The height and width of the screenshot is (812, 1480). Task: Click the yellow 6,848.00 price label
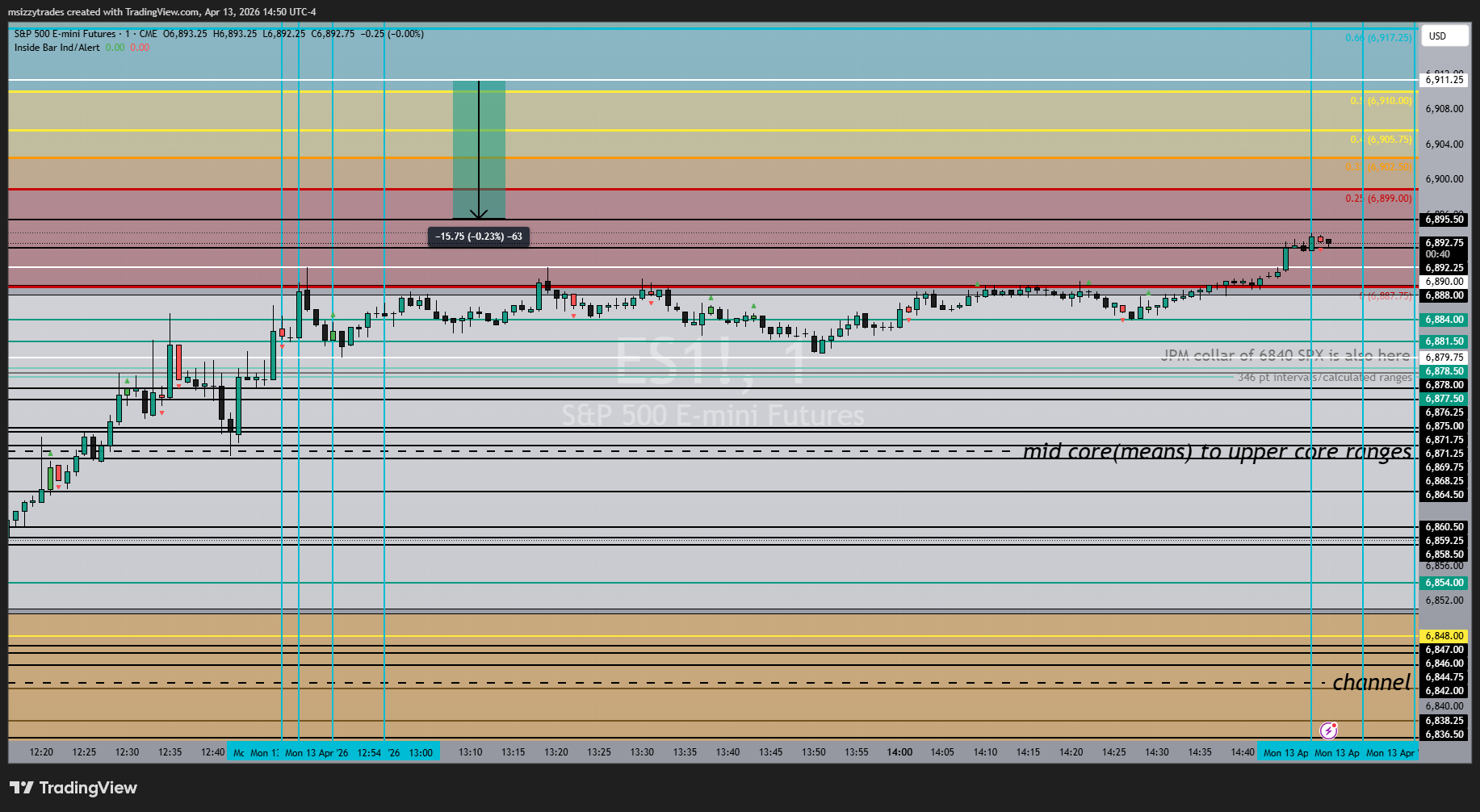[1444, 636]
